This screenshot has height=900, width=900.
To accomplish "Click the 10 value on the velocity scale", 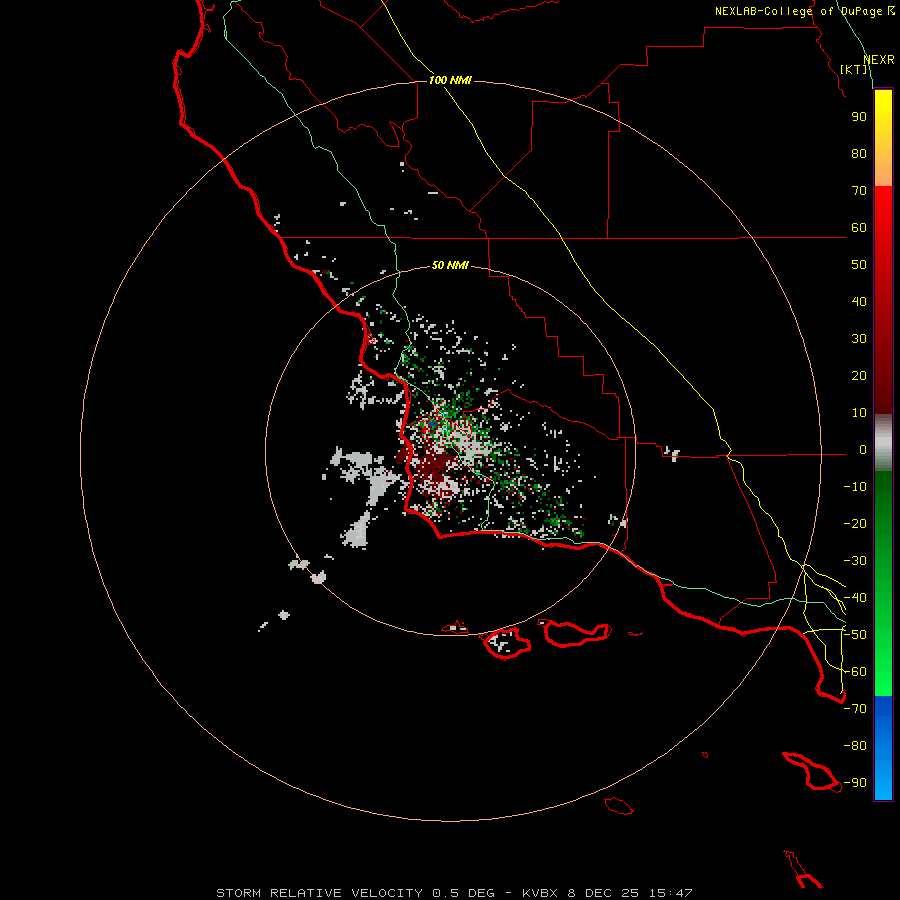I will pyautogui.click(x=859, y=413).
